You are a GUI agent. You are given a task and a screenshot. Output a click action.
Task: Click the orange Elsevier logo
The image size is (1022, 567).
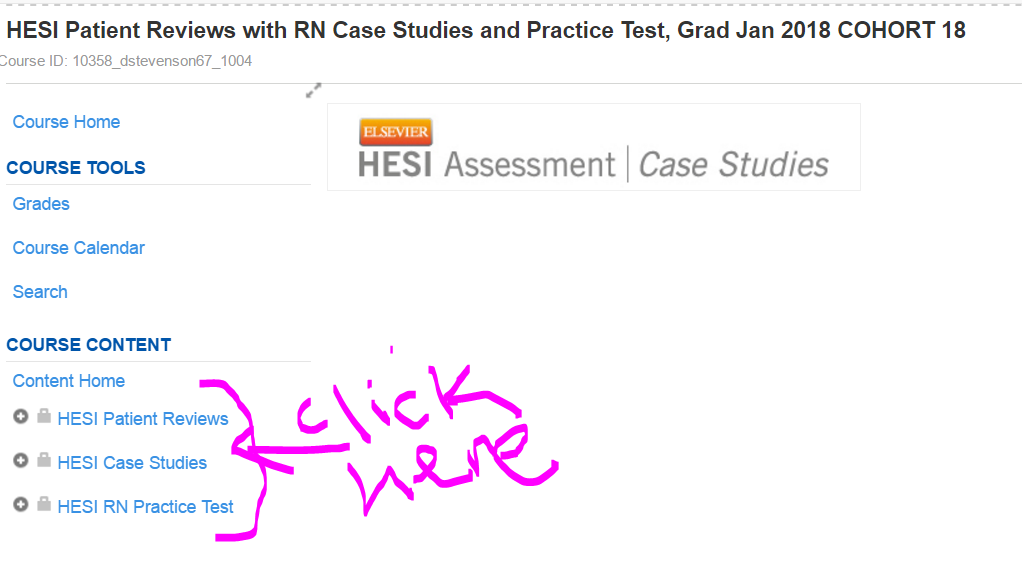pos(396,132)
